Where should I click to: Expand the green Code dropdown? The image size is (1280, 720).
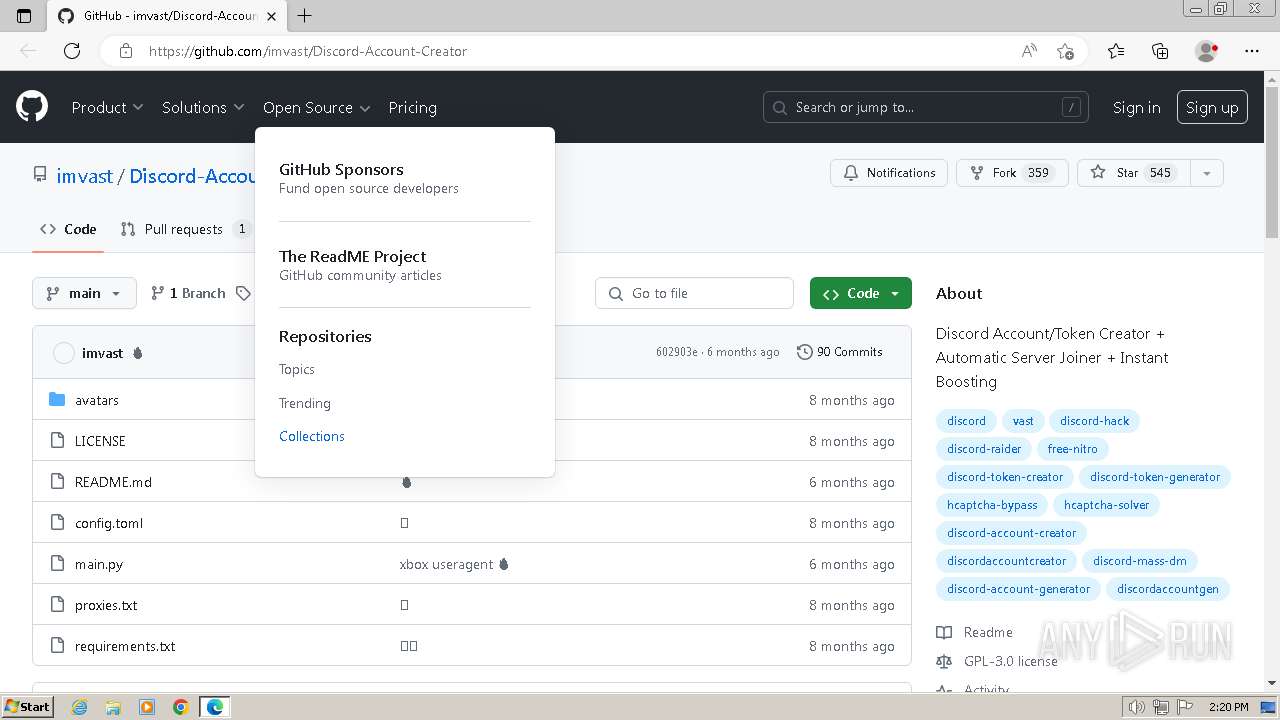pos(860,293)
